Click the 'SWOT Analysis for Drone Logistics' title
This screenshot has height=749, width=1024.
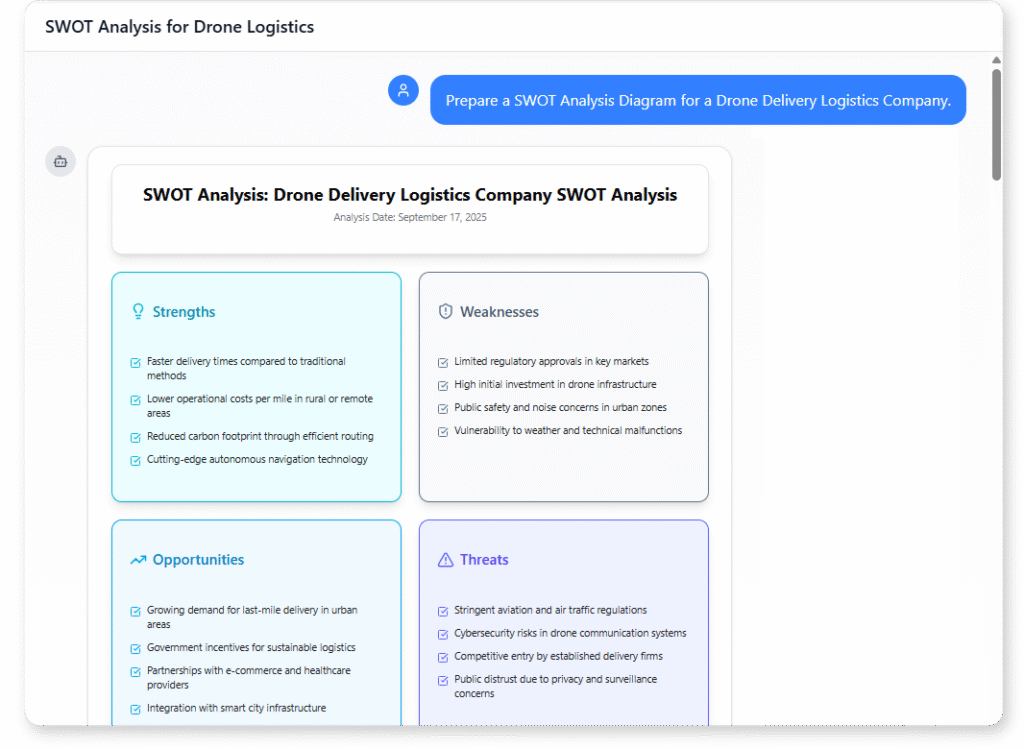[x=179, y=27]
